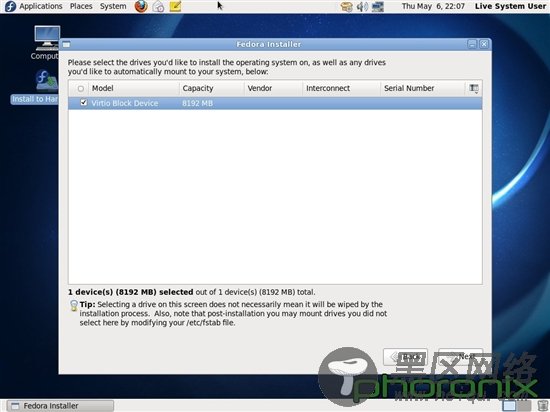Open the yellow note-taking launcher icon

click(175, 6)
